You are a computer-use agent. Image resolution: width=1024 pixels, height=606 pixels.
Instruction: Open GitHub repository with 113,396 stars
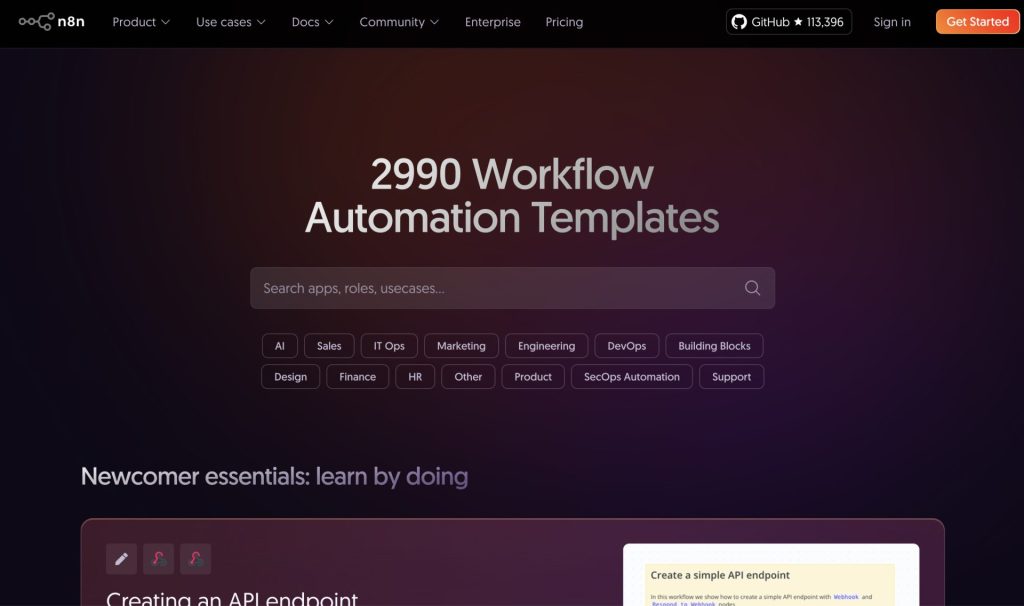(789, 22)
